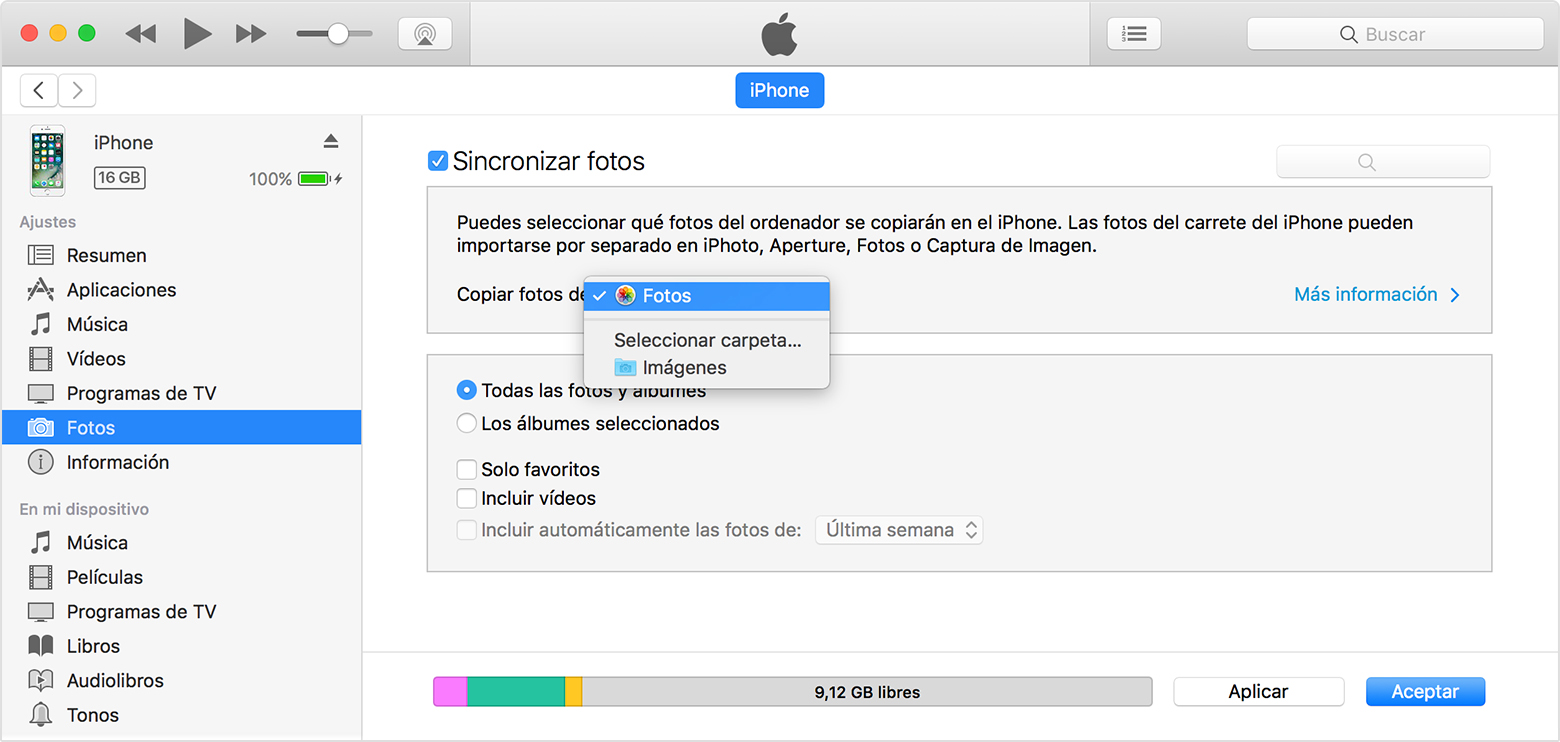Open the list view icon
The width and height of the screenshot is (1560, 742).
point(1133,34)
